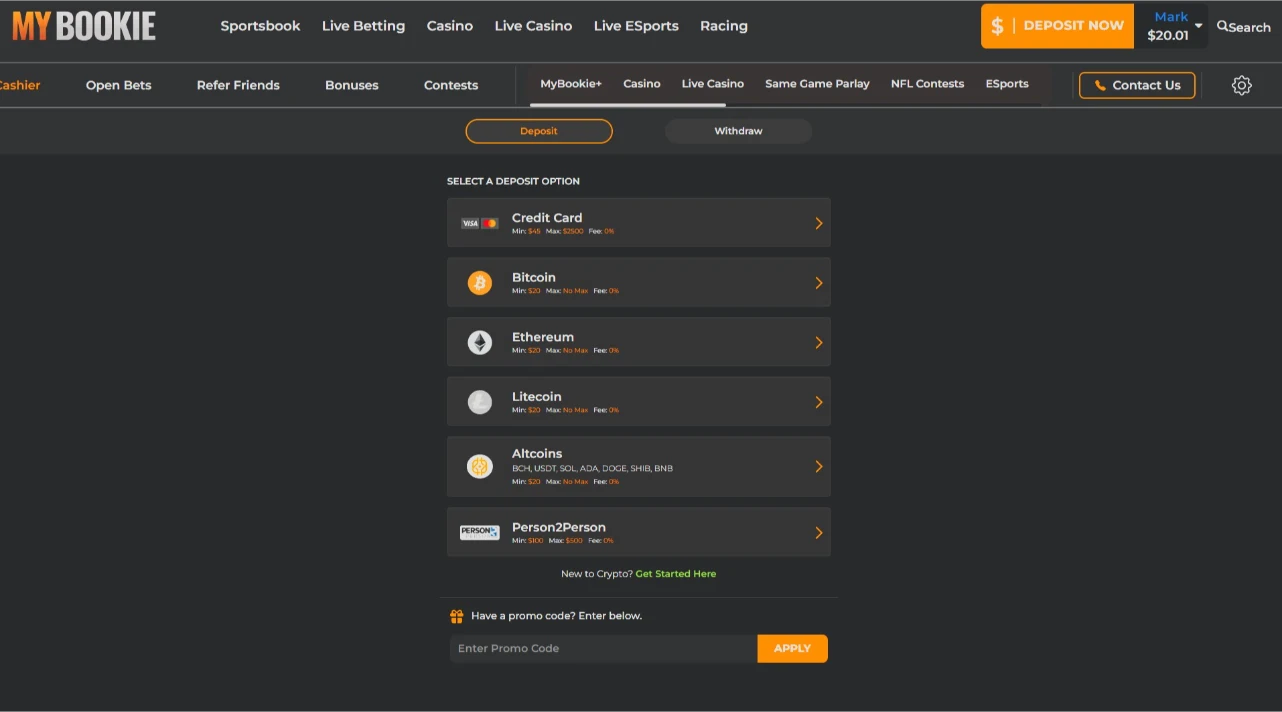Open Person2Person option chevron
Image resolution: width=1282 pixels, height=712 pixels.
tap(818, 532)
